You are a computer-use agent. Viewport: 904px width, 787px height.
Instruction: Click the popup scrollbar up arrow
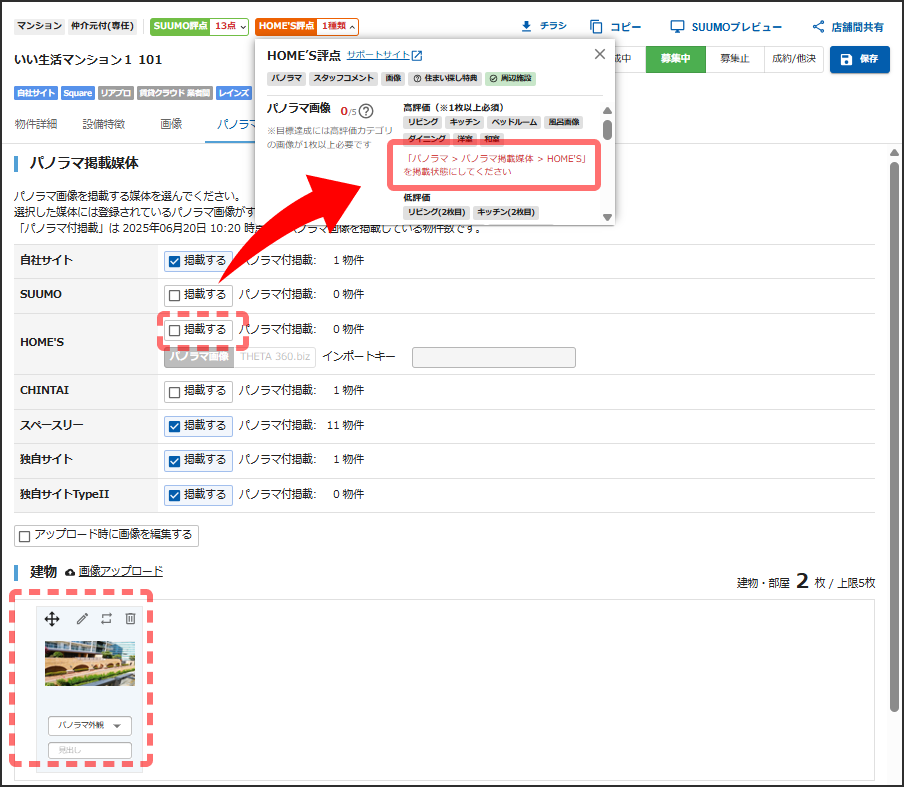[x=607, y=110]
